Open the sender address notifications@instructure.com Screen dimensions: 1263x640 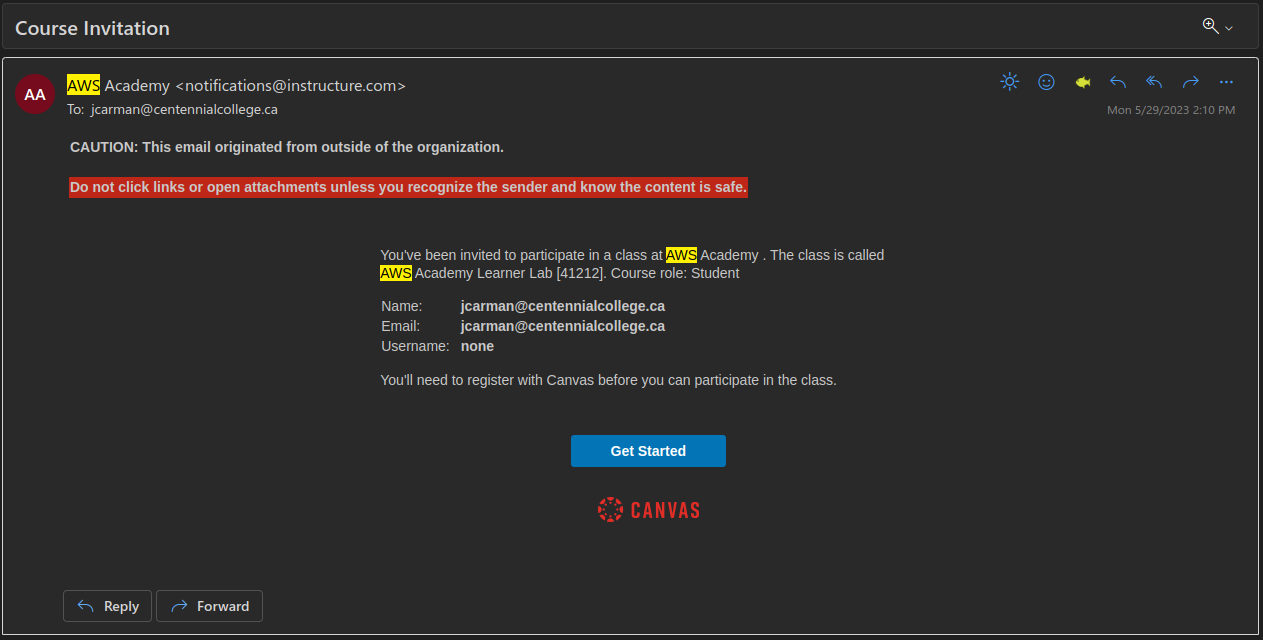(x=288, y=85)
